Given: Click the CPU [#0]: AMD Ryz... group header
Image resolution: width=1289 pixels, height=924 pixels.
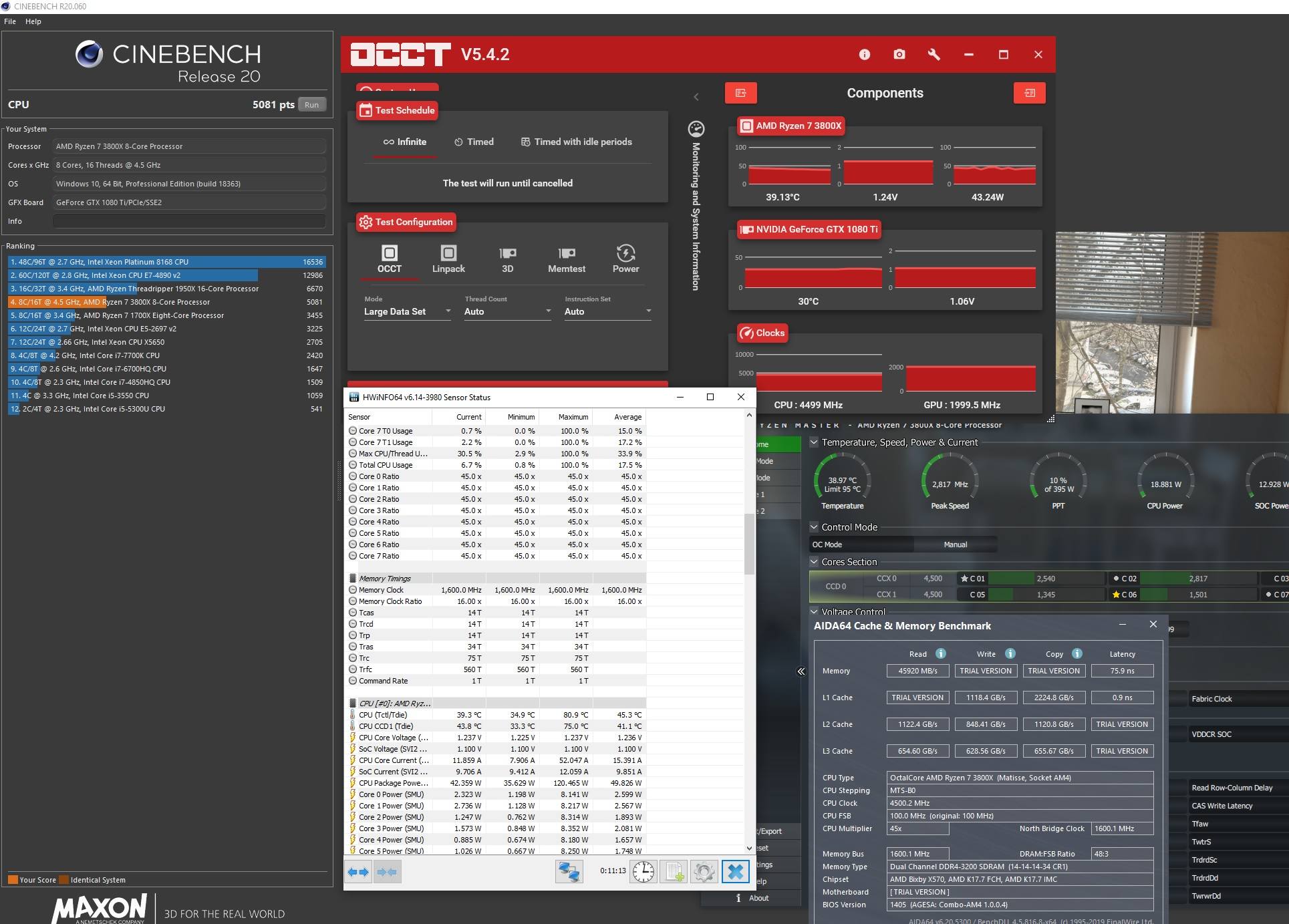Looking at the screenshot, I should (496, 704).
